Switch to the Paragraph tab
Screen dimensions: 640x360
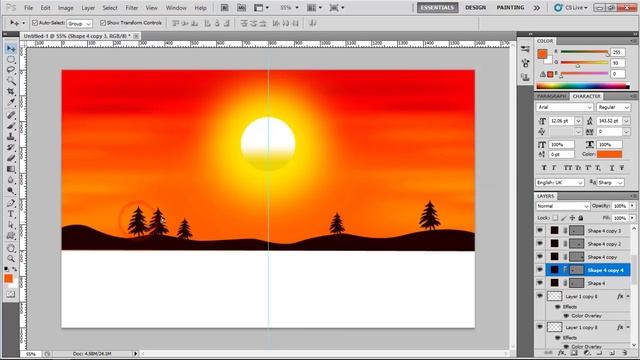tap(552, 96)
